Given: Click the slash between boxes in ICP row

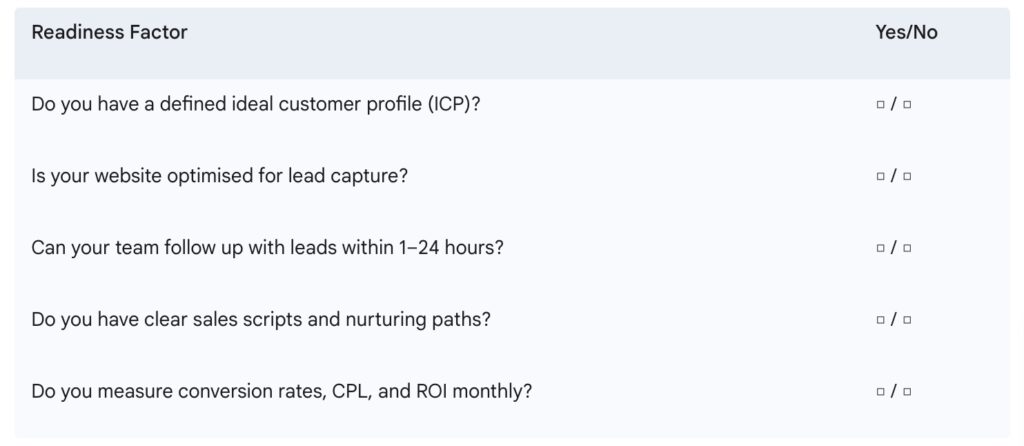Looking at the screenshot, I should [894, 104].
